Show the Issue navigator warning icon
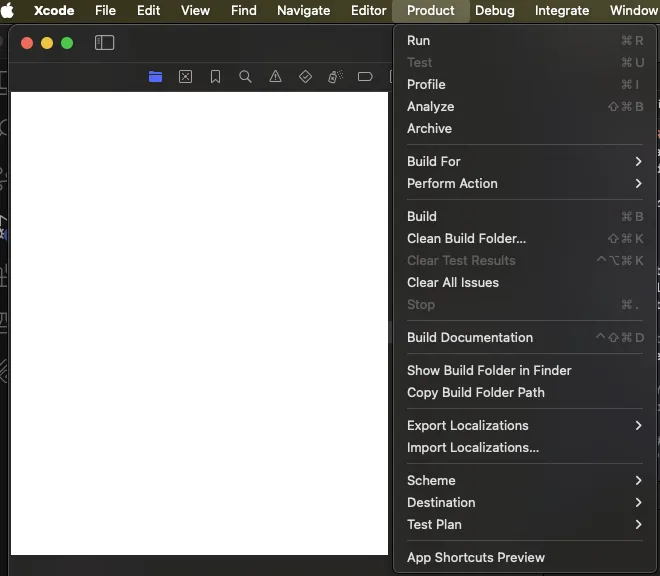The height and width of the screenshot is (576, 660). click(x=275, y=77)
